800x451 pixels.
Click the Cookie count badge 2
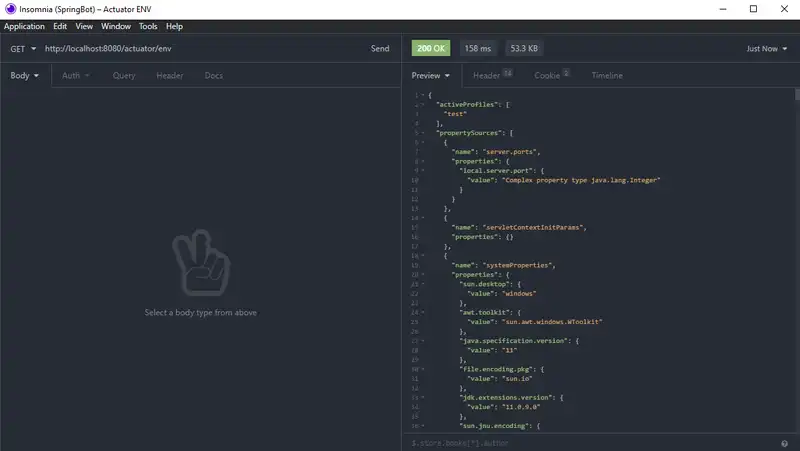(566, 73)
